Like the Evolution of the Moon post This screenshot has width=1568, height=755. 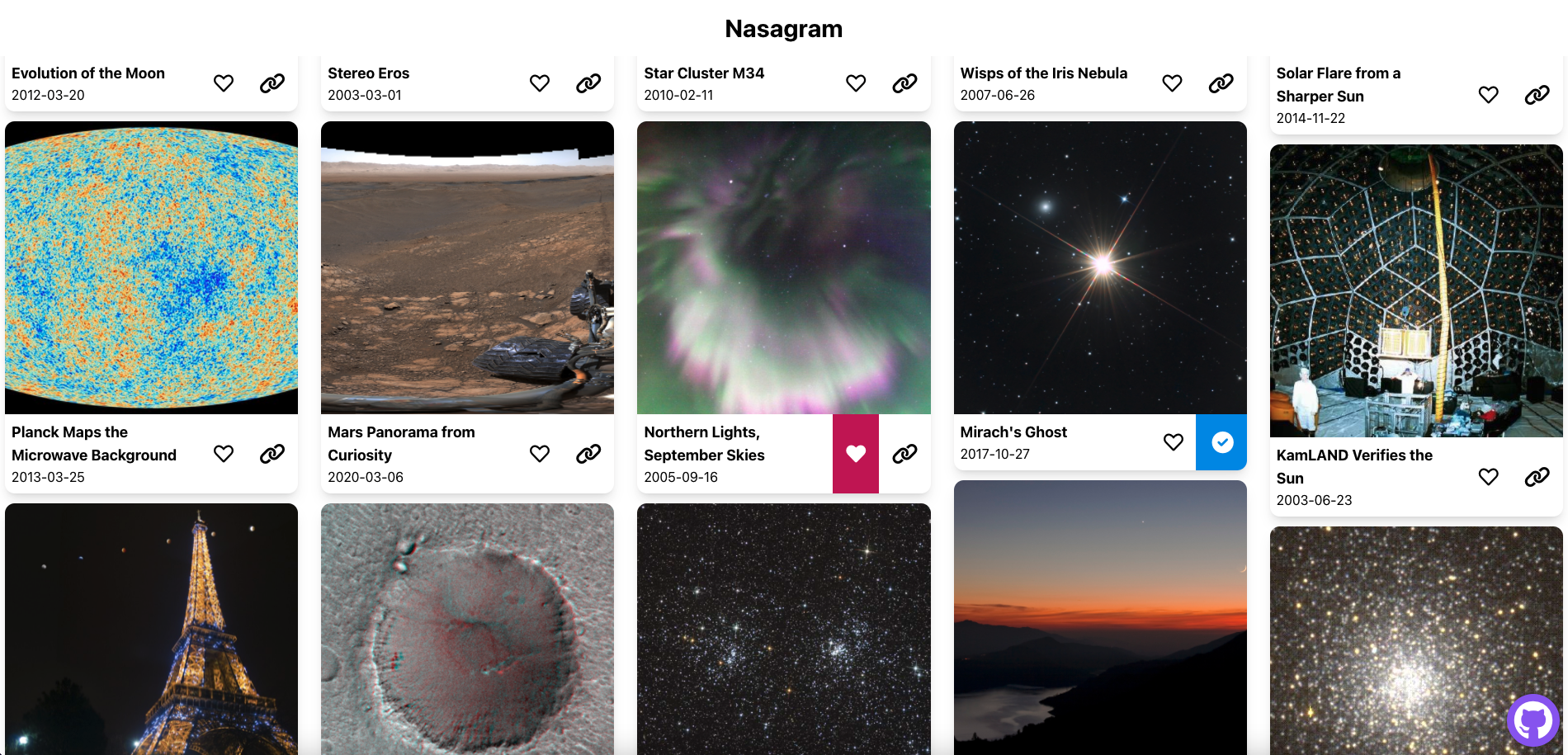pos(224,83)
